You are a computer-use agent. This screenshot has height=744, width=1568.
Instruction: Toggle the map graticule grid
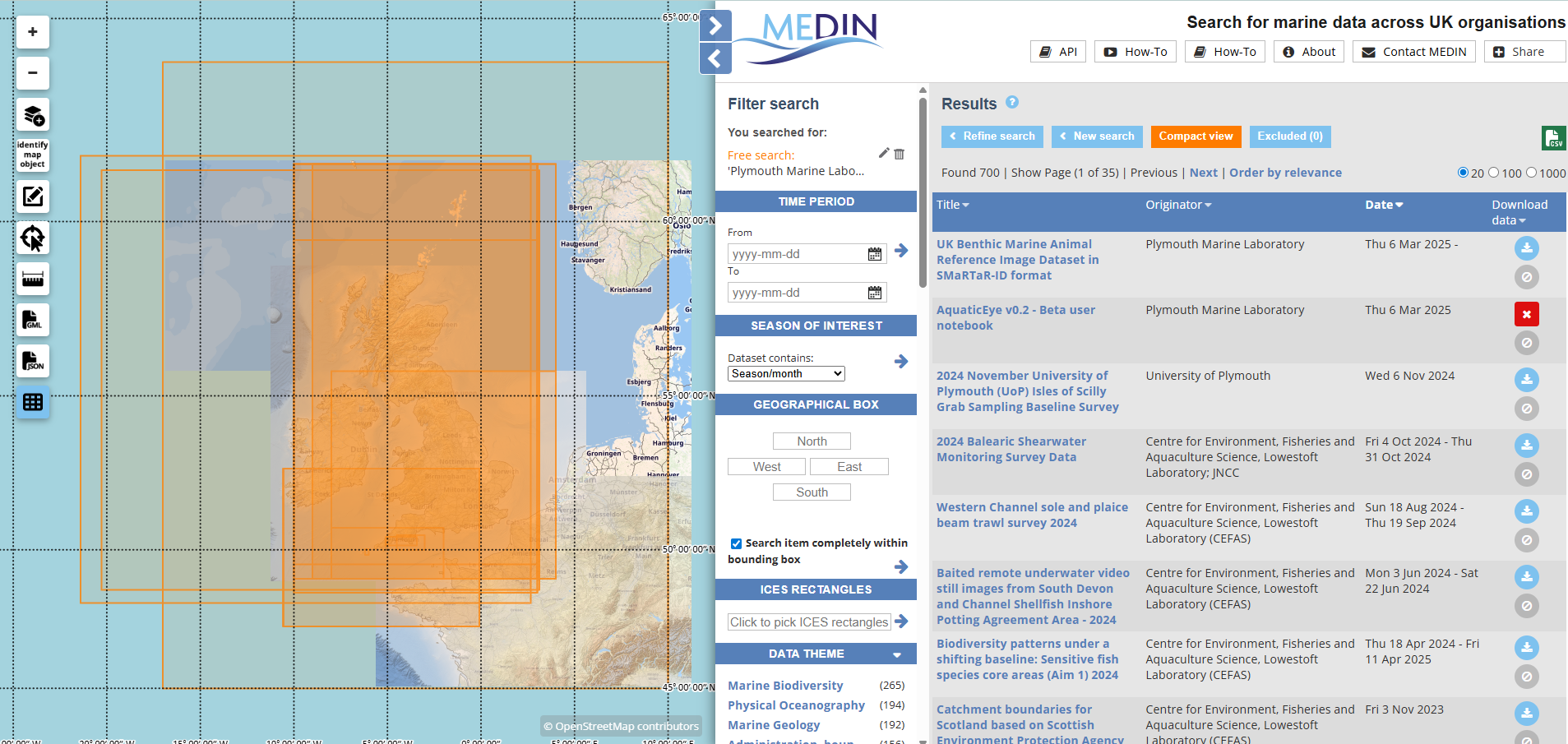(33, 402)
